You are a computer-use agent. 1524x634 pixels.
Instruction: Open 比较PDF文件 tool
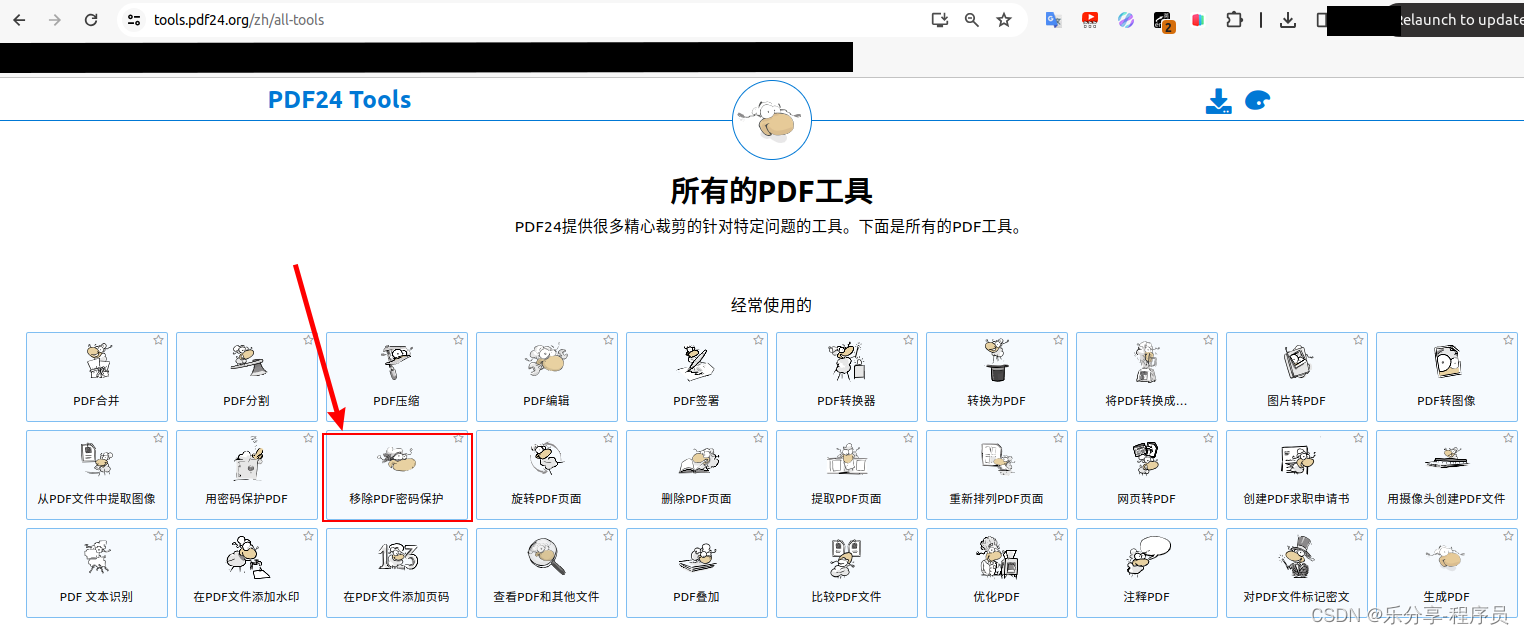846,573
